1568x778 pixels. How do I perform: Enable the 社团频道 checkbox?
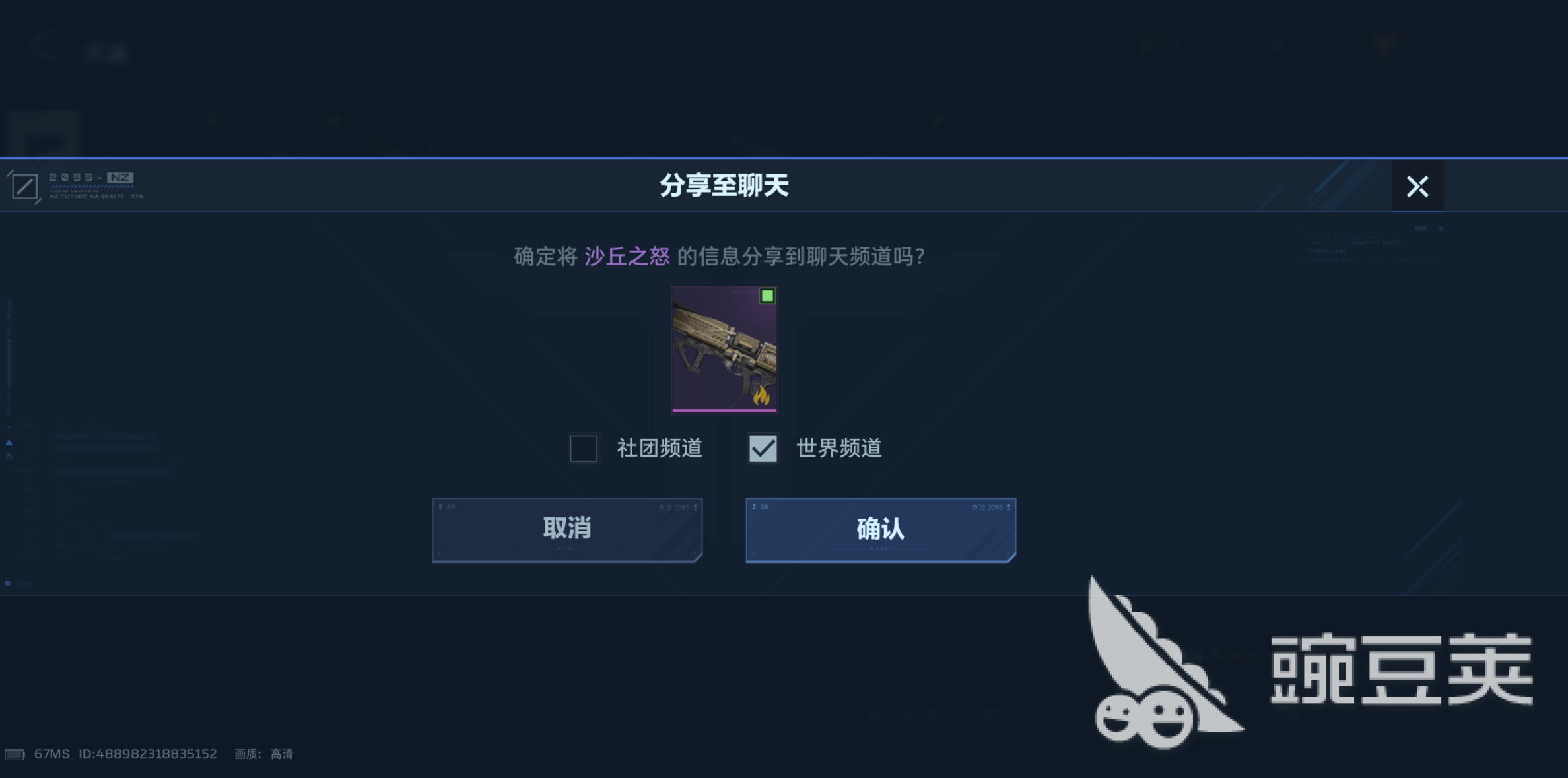point(584,449)
